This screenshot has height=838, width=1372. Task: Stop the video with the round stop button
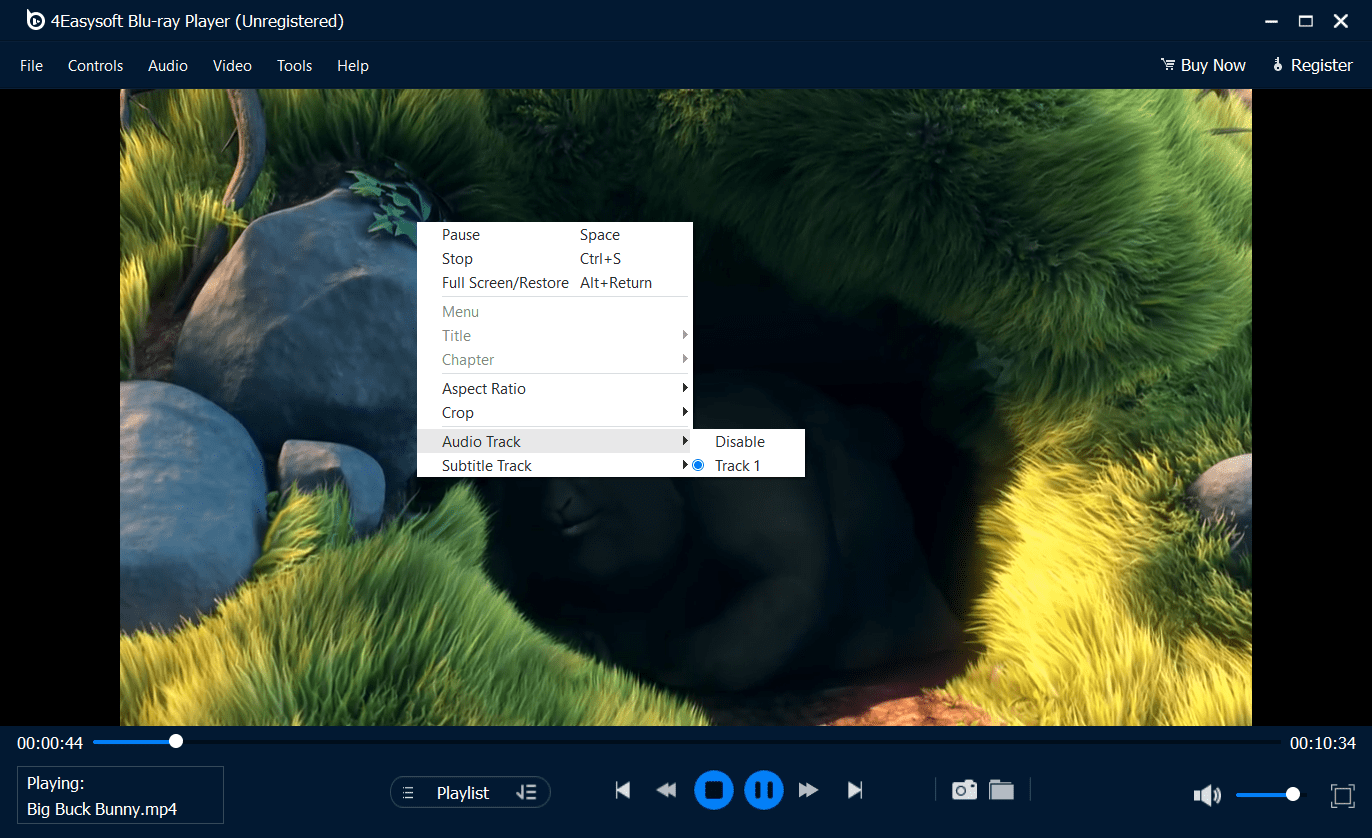(x=714, y=790)
